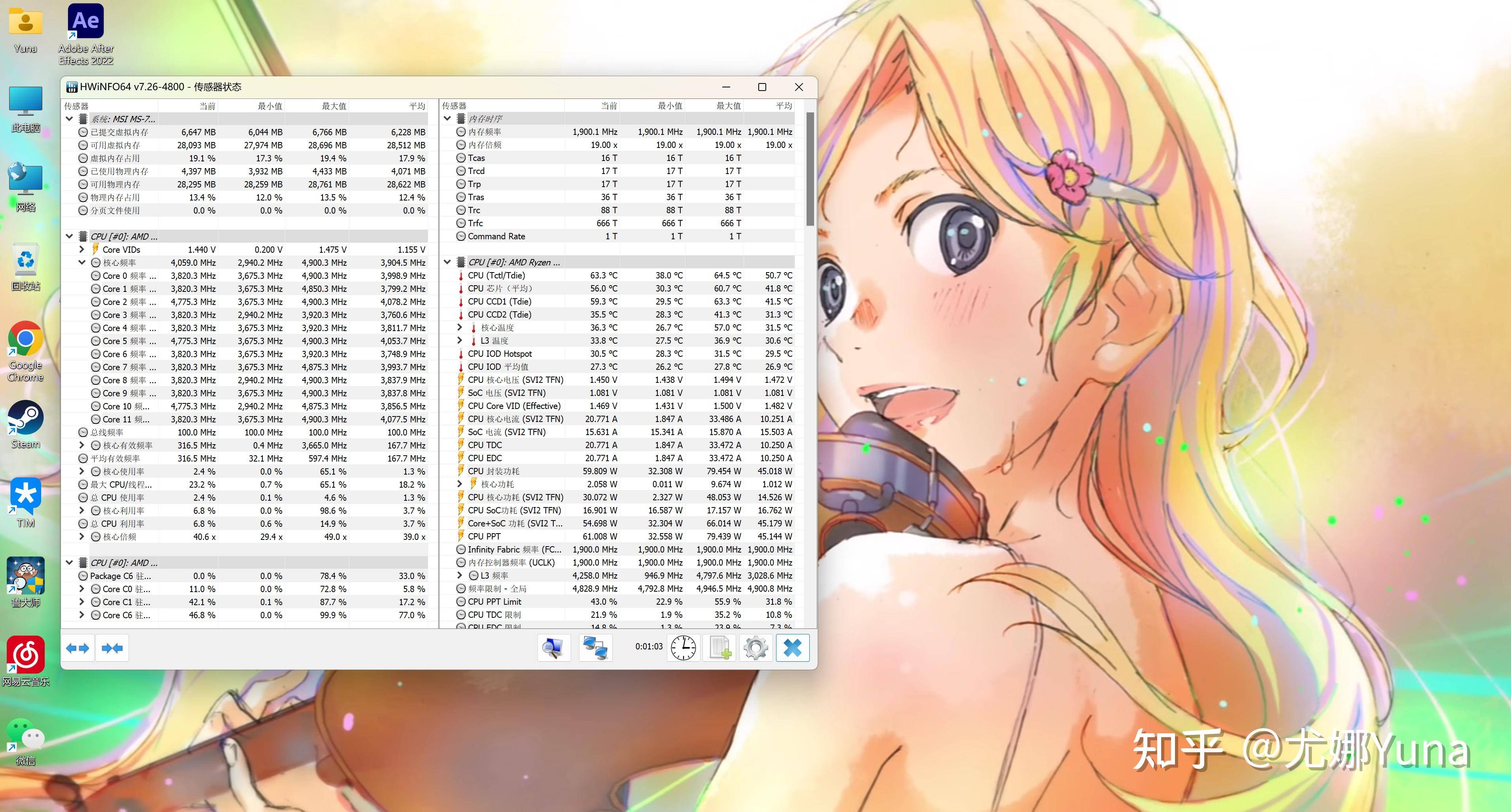Click the lightning icon beside Core VIDs
The height and width of the screenshot is (812, 1511).
pyautogui.click(x=95, y=249)
